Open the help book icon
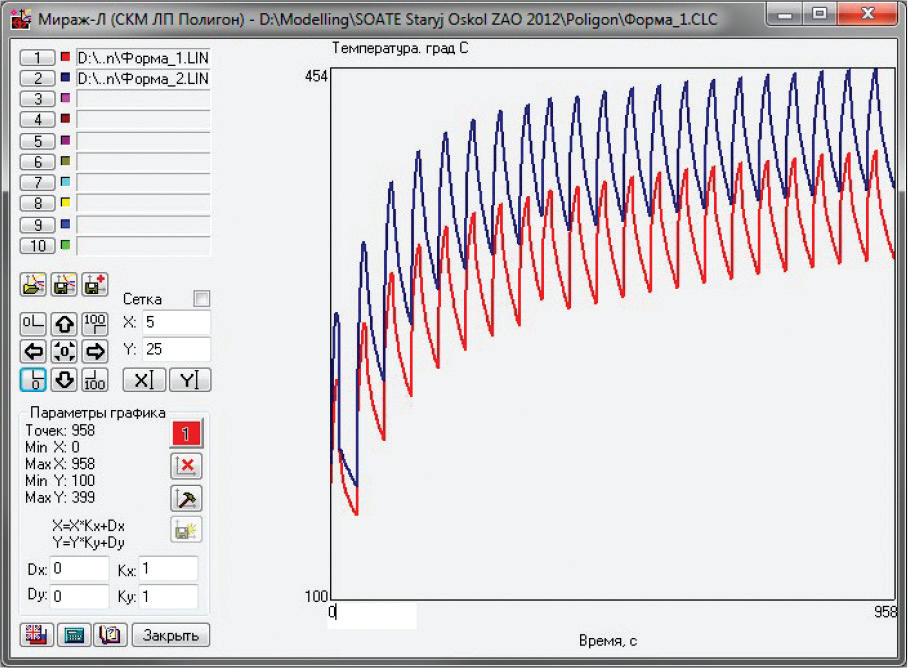Screen dimensions: 908x668 110,635
